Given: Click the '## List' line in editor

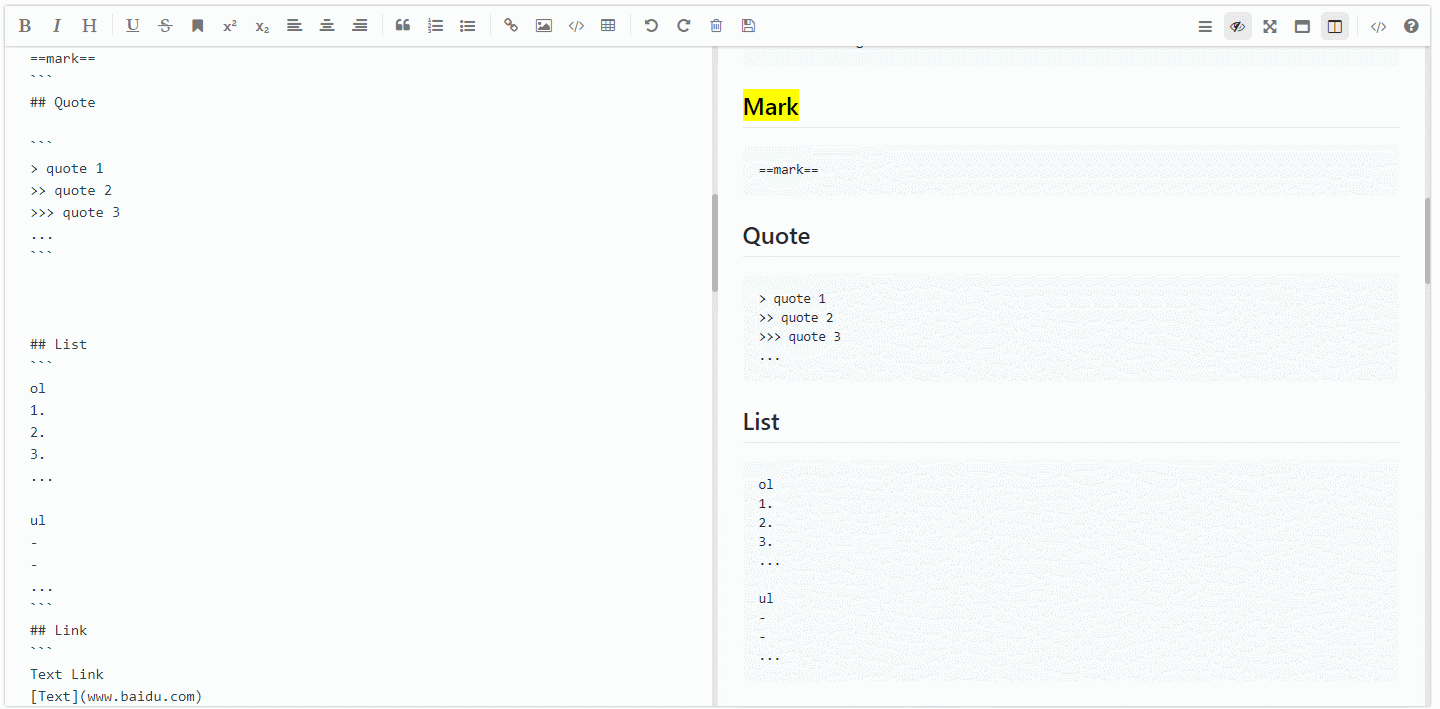Looking at the screenshot, I should click(59, 344).
